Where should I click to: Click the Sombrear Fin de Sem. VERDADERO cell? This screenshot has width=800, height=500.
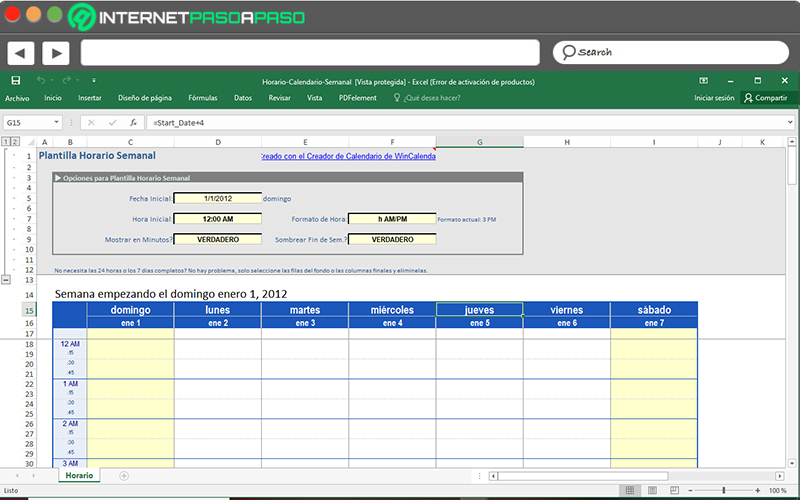(x=392, y=239)
